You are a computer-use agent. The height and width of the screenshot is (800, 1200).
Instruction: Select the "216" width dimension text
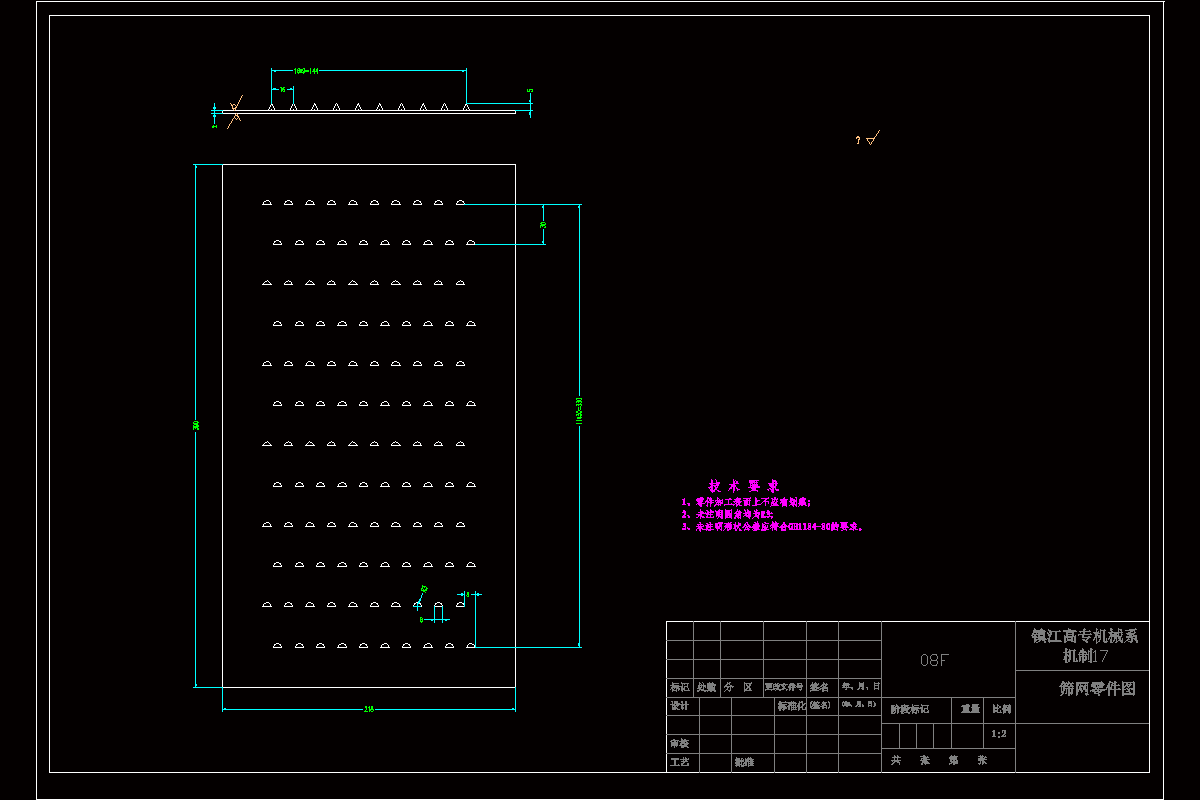pyautogui.click(x=368, y=708)
